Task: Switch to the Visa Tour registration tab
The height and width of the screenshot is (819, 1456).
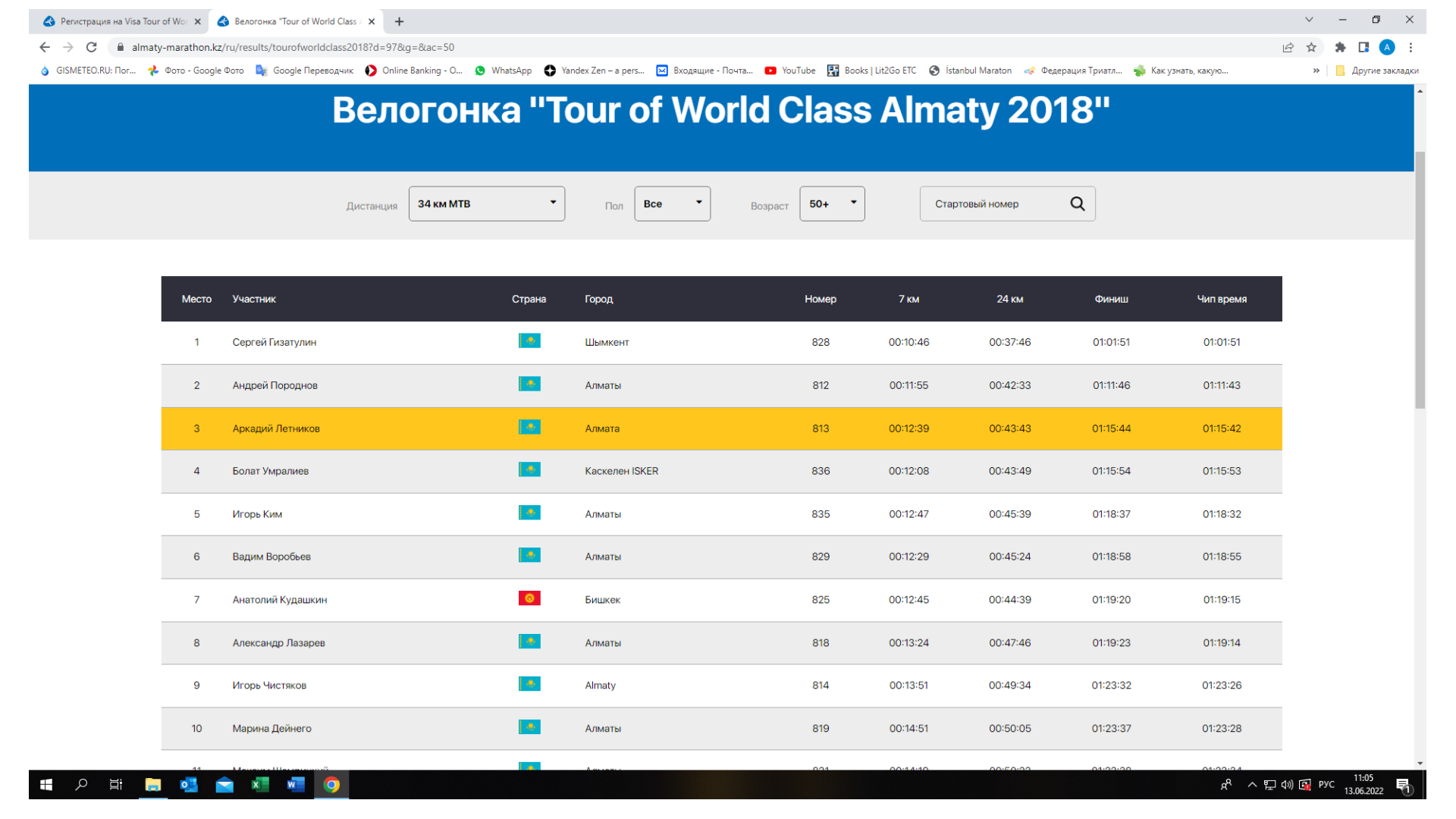Action: point(121,21)
